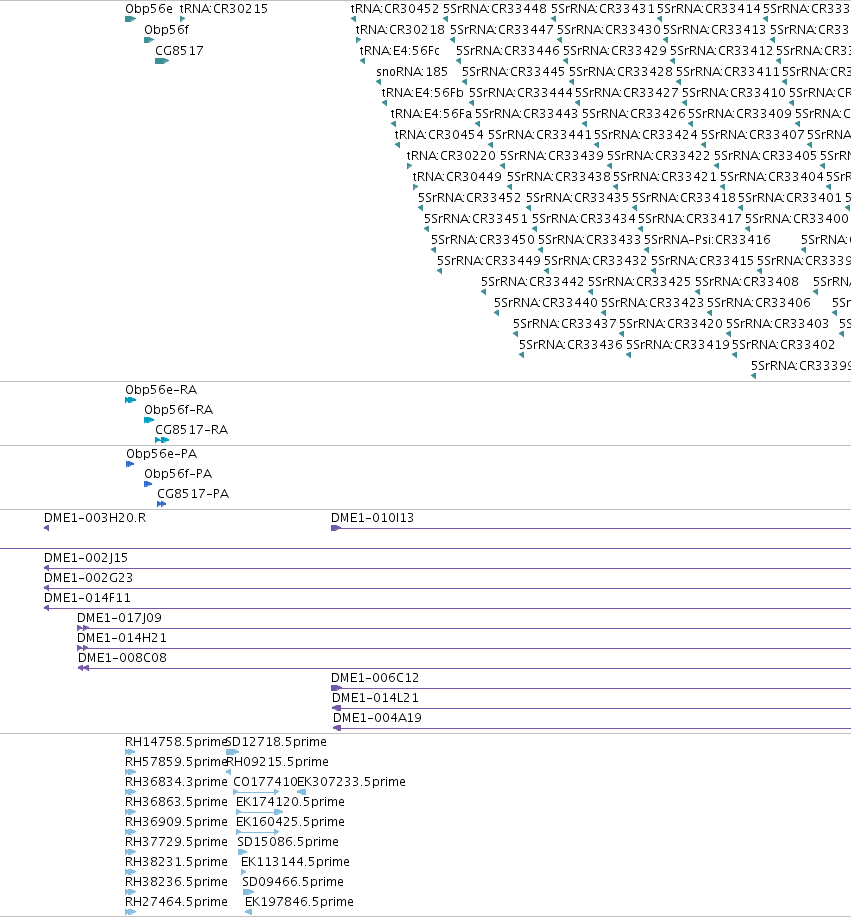Click the RH14758.5prime EST glyph
The width and height of the screenshot is (851, 917).
click(x=130, y=752)
